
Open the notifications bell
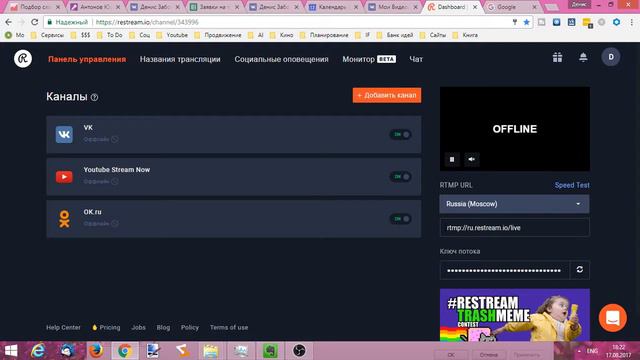point(583,58)
